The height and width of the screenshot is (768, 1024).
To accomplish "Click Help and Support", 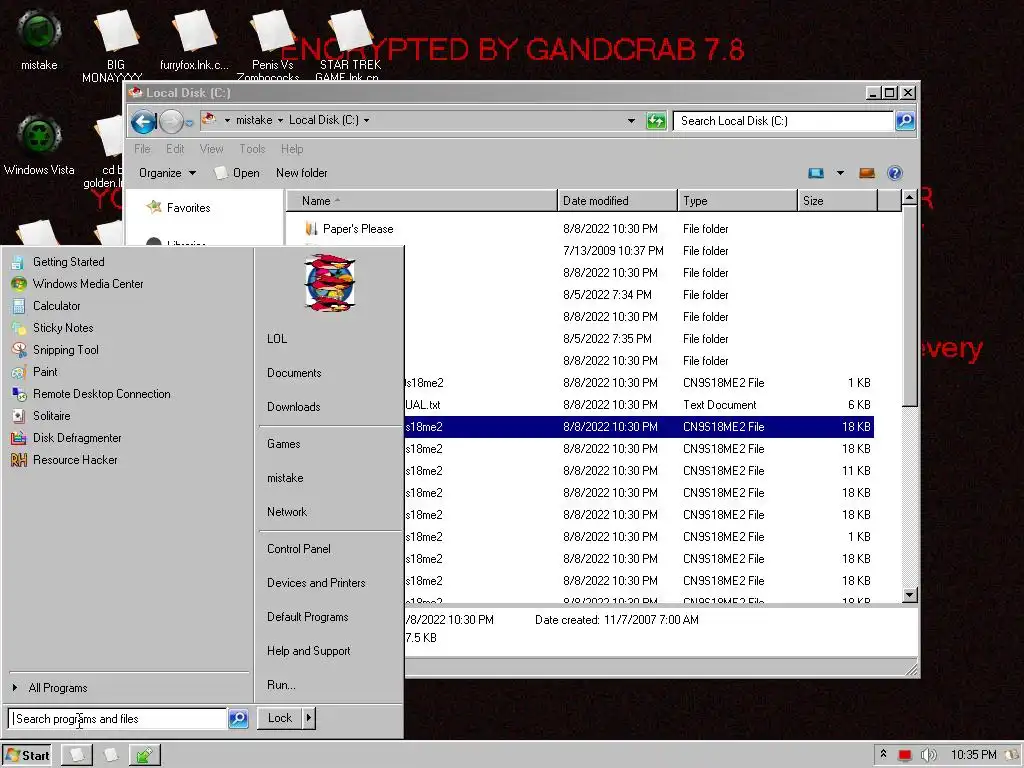I will pyautogui.click(x=308, y=651).
